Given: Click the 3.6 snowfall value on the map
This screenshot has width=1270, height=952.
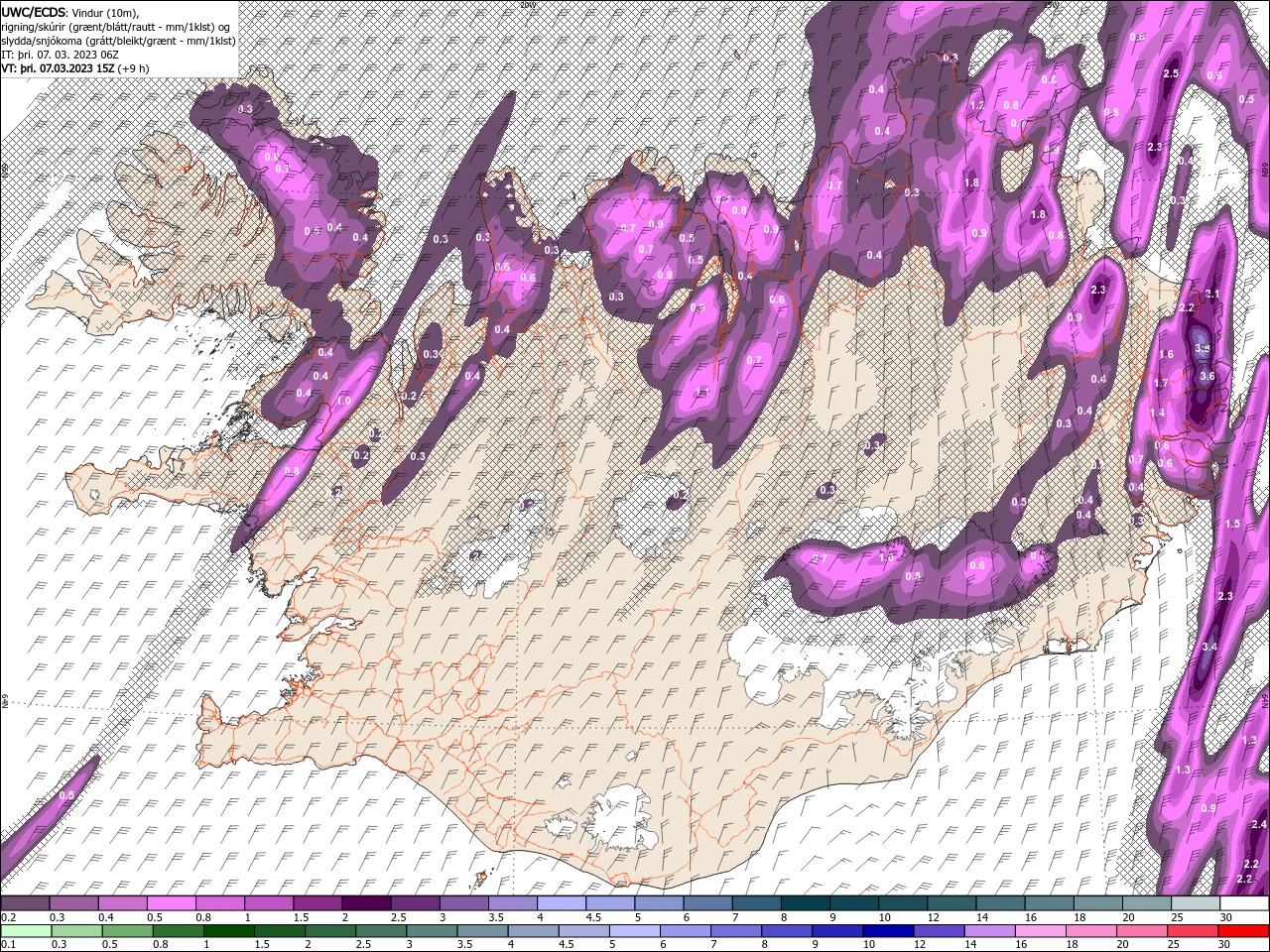Looking at the screenshot, I should click(x=1206, y=376).
